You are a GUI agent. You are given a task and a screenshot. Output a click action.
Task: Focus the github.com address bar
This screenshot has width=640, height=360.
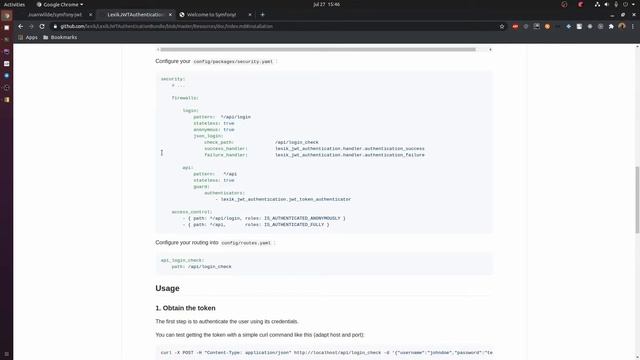pyautogui.click(x=278, y=26)
